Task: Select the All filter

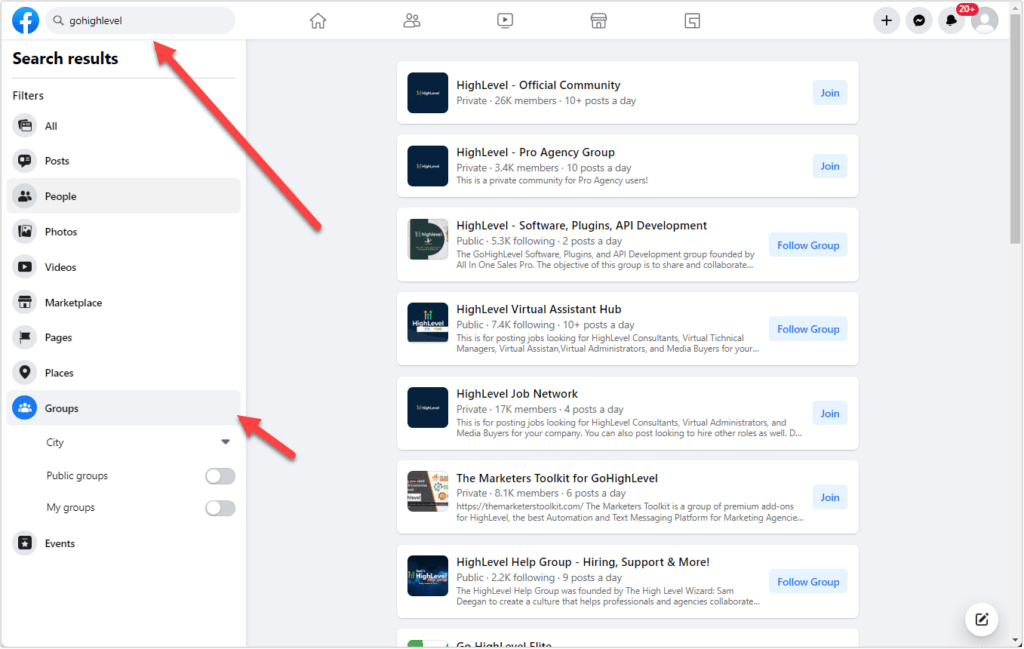Action: 123,126
